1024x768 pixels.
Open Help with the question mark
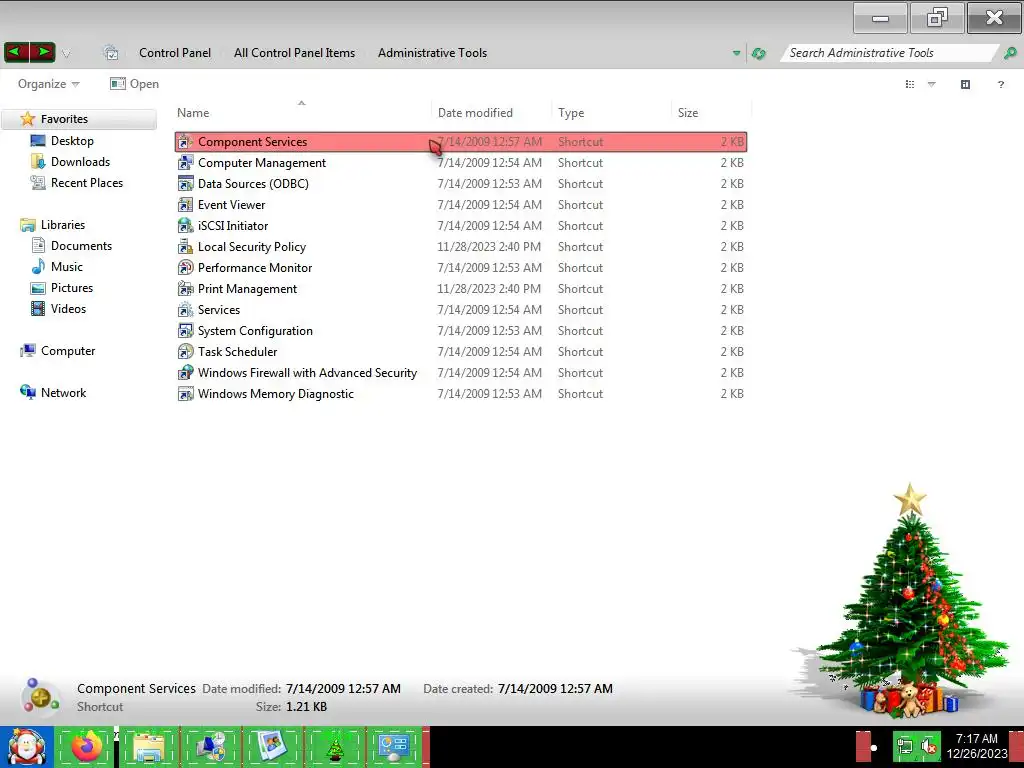[1000, 84]
